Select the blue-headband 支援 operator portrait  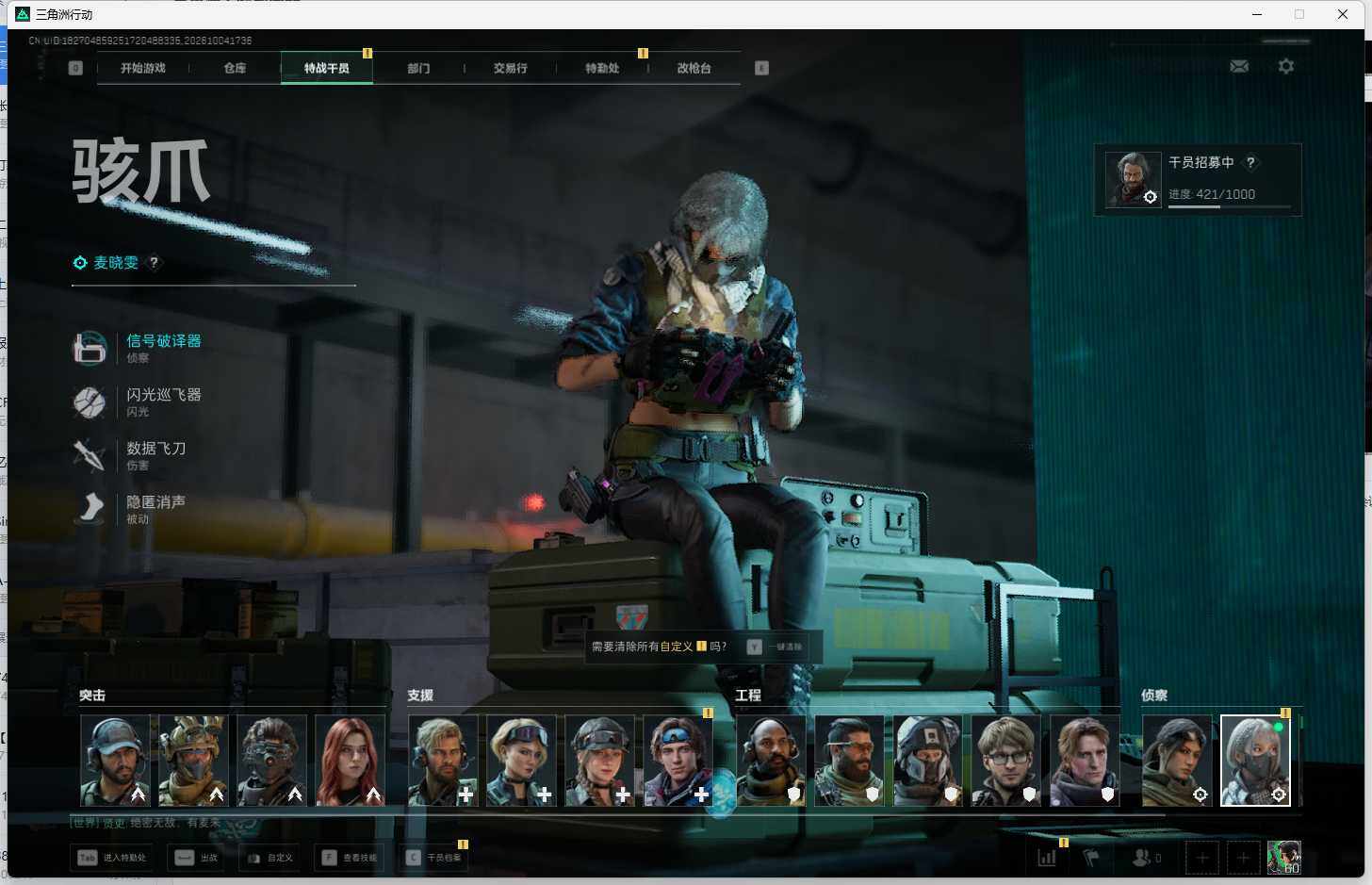(678, 761)
